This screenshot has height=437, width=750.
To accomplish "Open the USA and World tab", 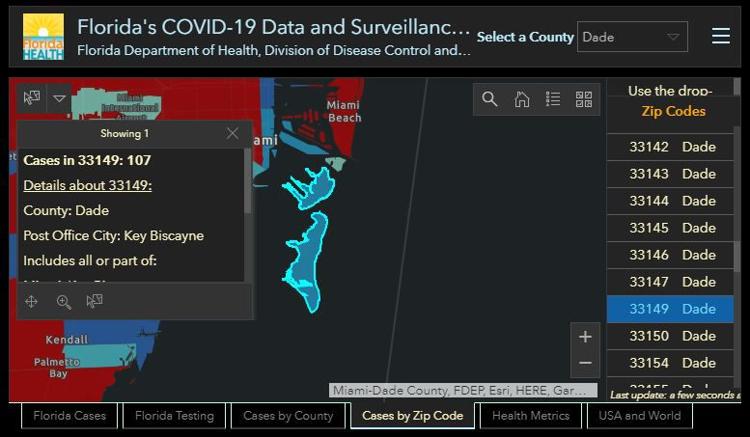I will click(640, 415).
